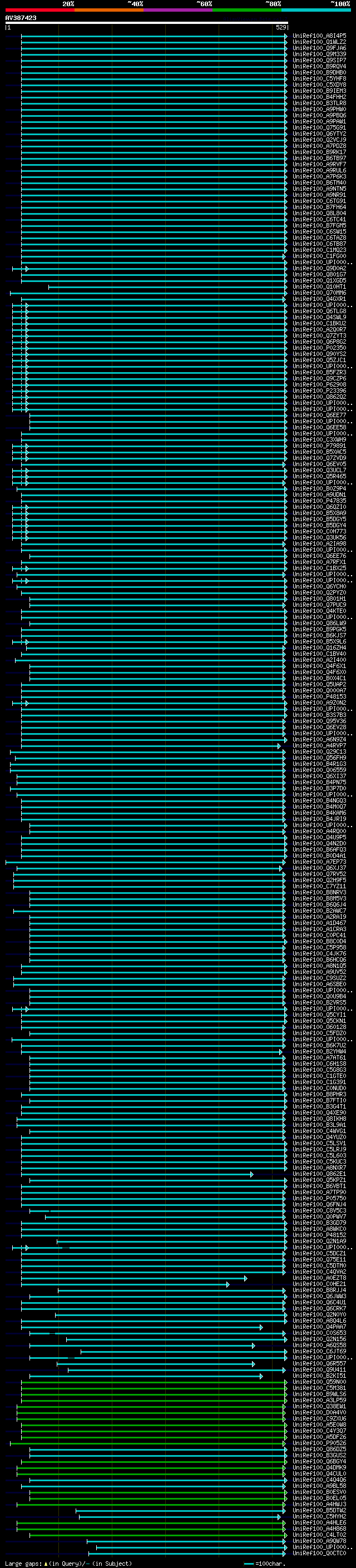This screenshot has height=1568, width=356.
Task: Select hit UniRef100_C5YHF8
Action: click(319, 78)
